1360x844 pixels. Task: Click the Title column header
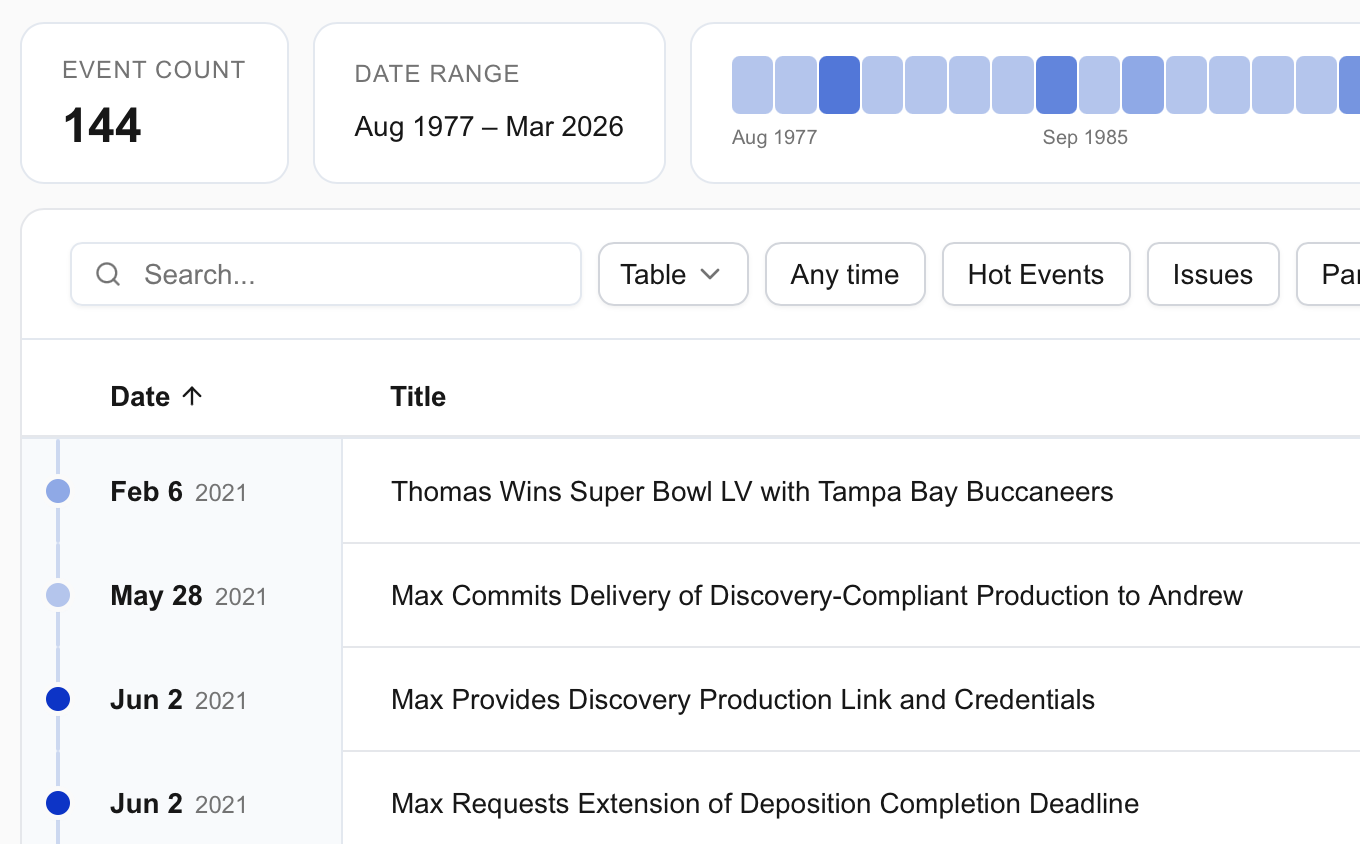click(417, 395)
